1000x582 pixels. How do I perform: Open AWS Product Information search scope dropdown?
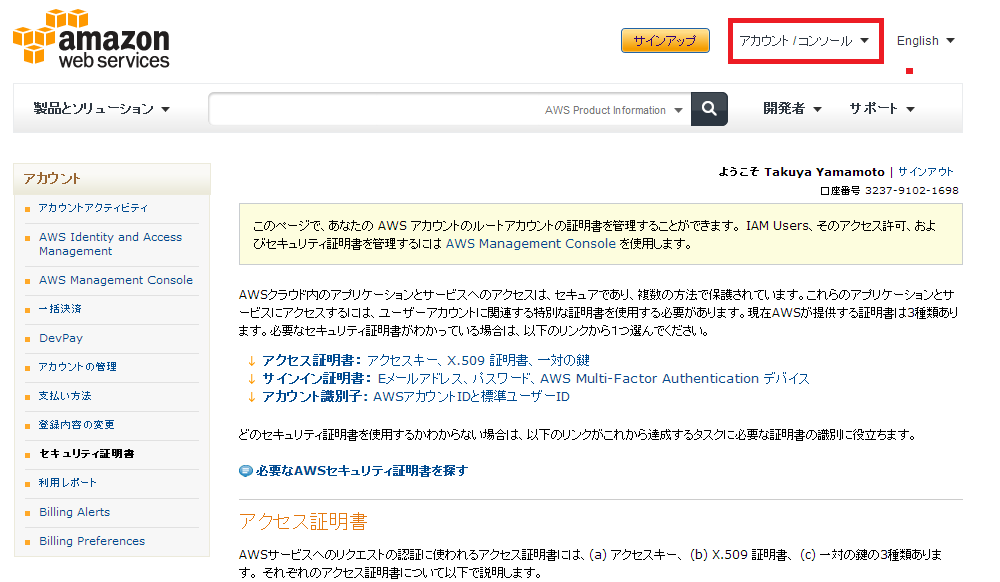pyautogui.click(x=613, y=110)
